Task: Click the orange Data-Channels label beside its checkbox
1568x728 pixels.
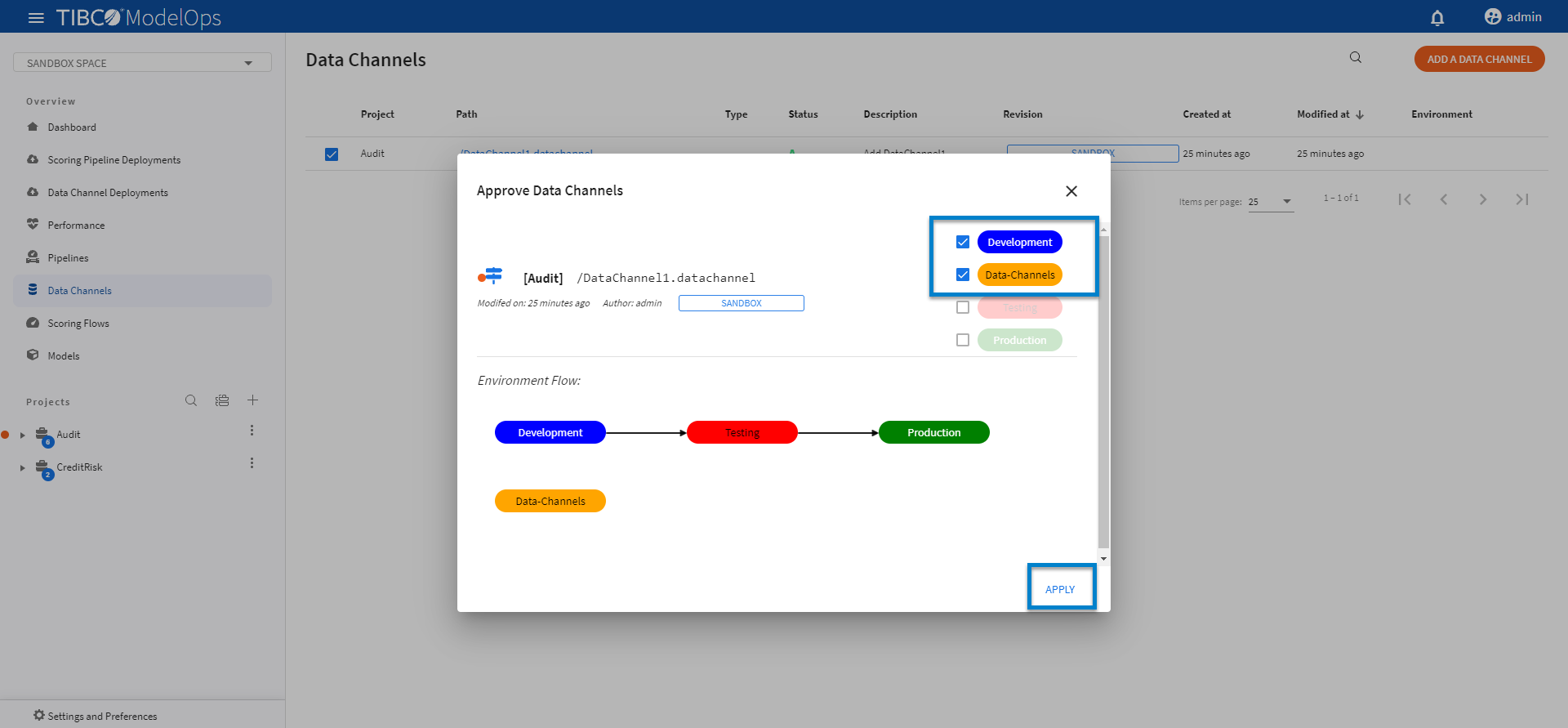Action: click(x=1019, y=275)
